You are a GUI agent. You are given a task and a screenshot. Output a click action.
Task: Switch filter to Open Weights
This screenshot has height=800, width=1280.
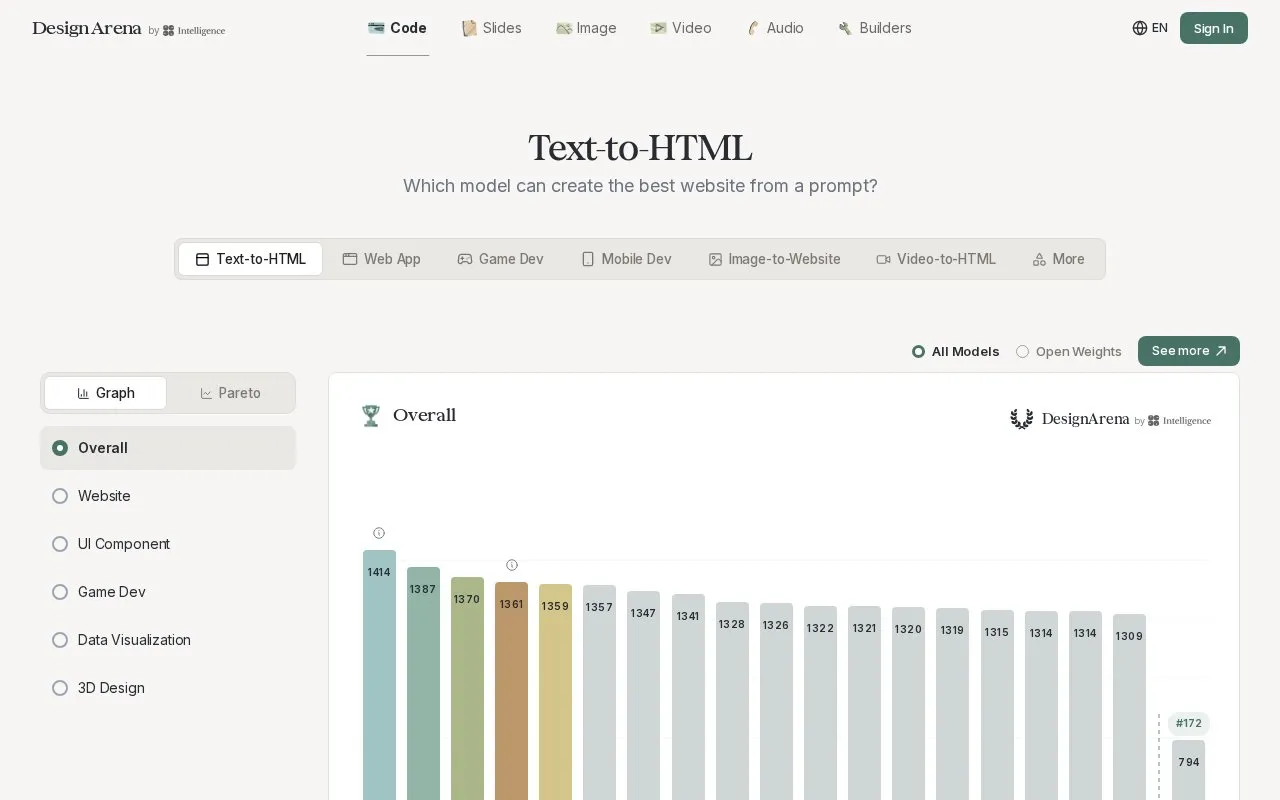pos(1068,351)
